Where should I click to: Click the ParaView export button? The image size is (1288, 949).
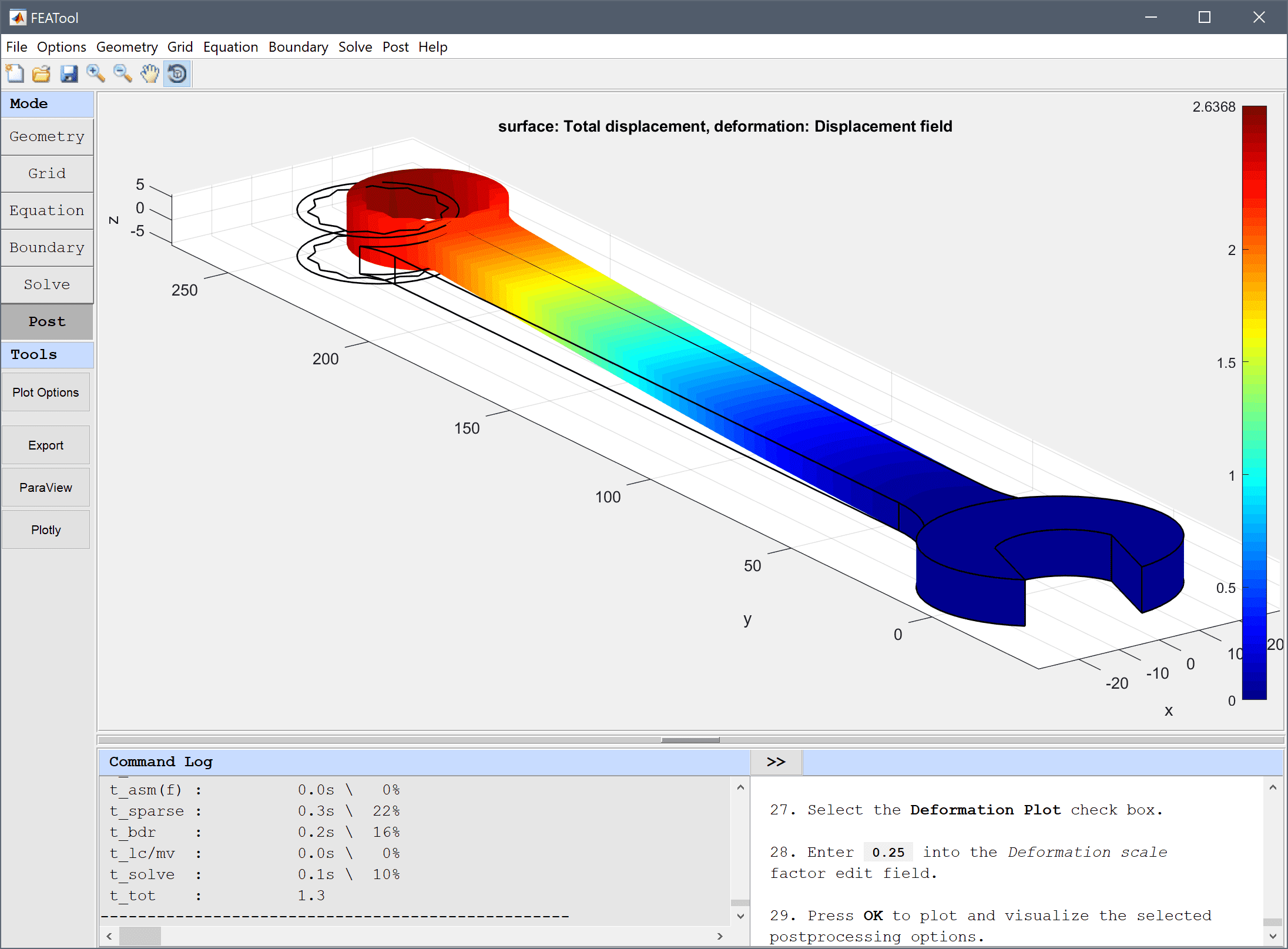click(47, 488)
